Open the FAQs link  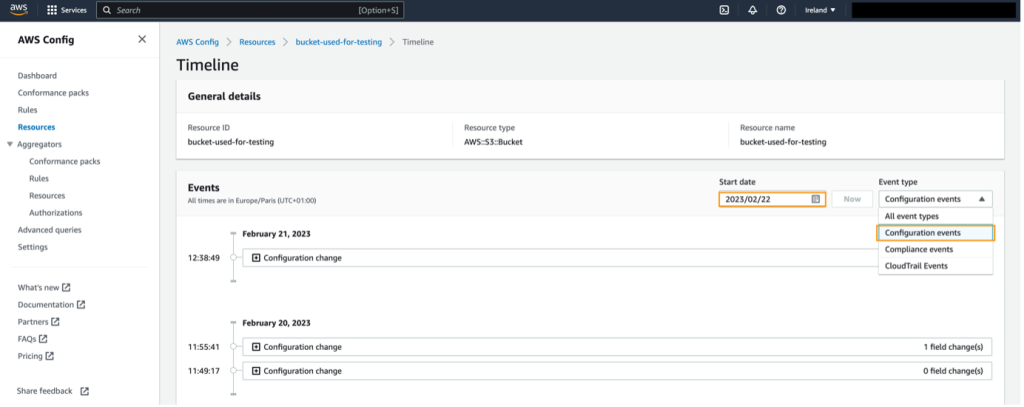27,338
